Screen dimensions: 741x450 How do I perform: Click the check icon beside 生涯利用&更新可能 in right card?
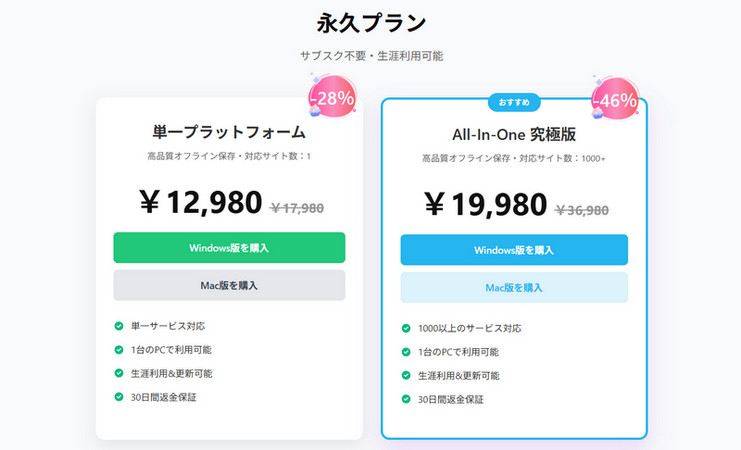pos(406,375)
